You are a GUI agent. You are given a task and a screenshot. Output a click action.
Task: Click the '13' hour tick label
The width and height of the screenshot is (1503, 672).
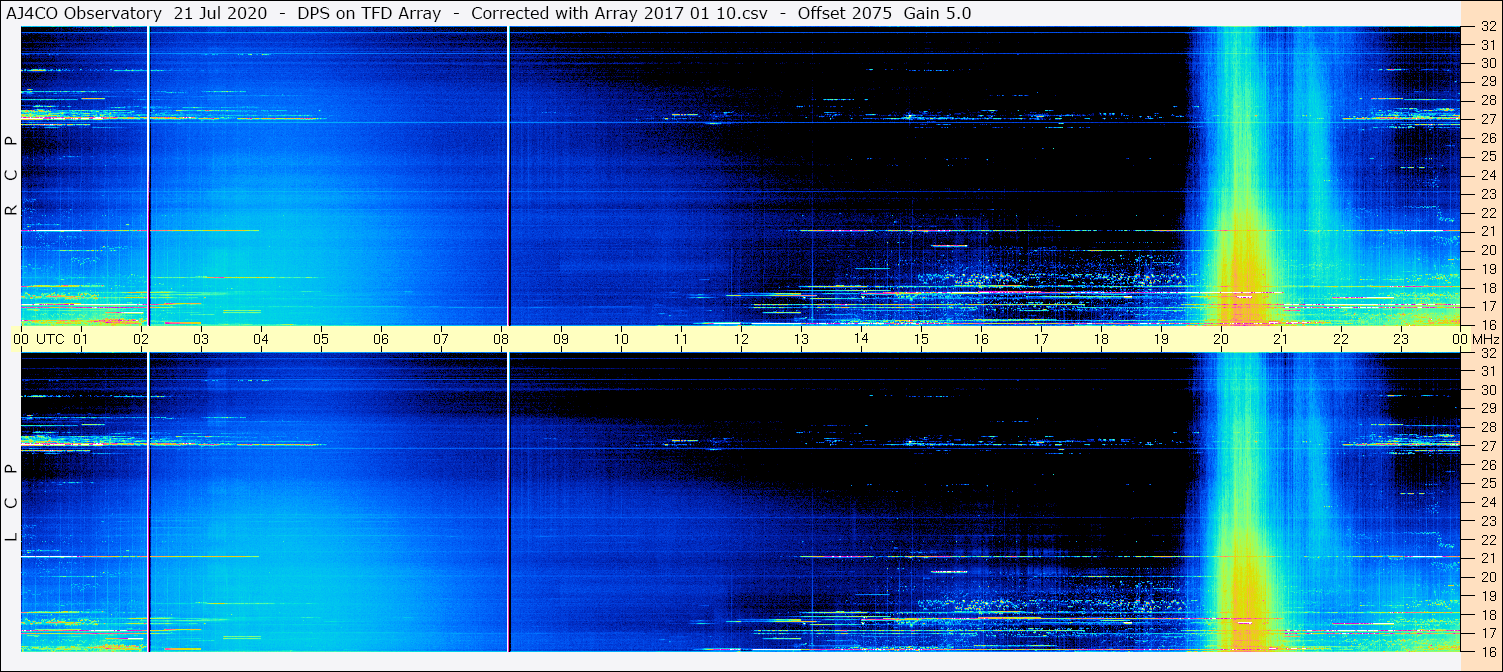[x=801, y=339]
